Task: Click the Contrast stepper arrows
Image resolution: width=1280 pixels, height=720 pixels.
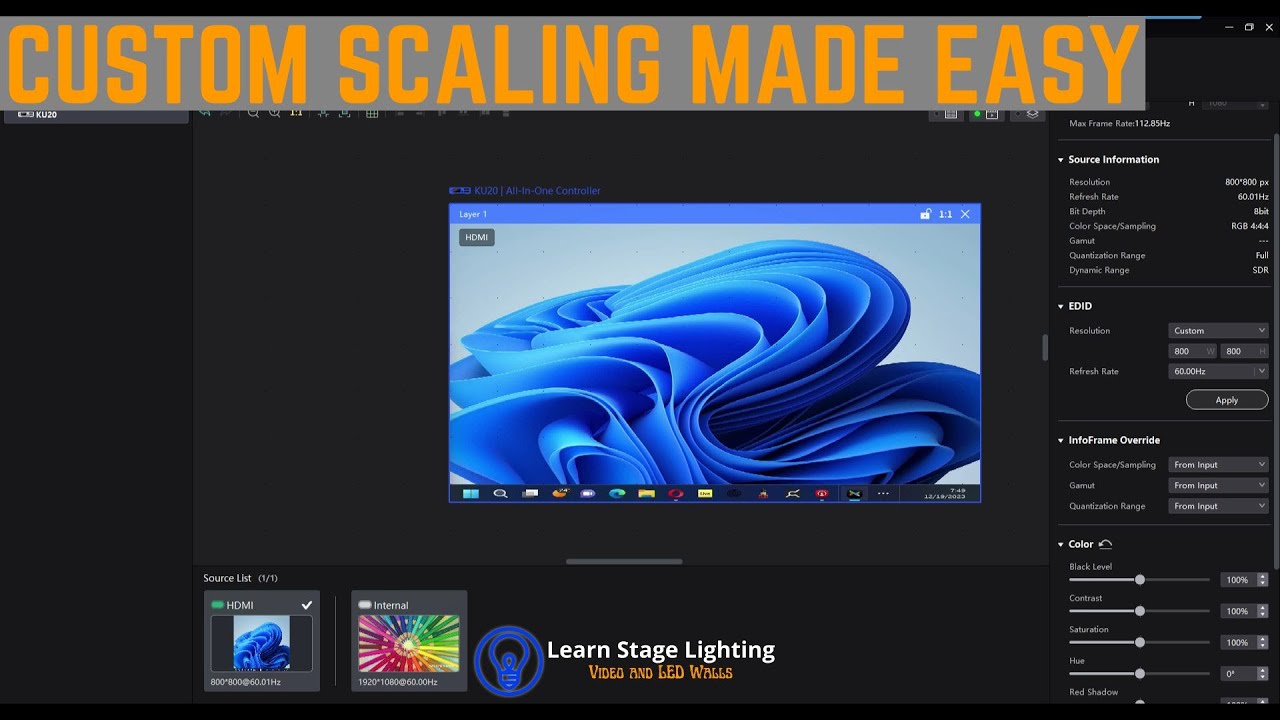Action: (x=1262, y=611)
